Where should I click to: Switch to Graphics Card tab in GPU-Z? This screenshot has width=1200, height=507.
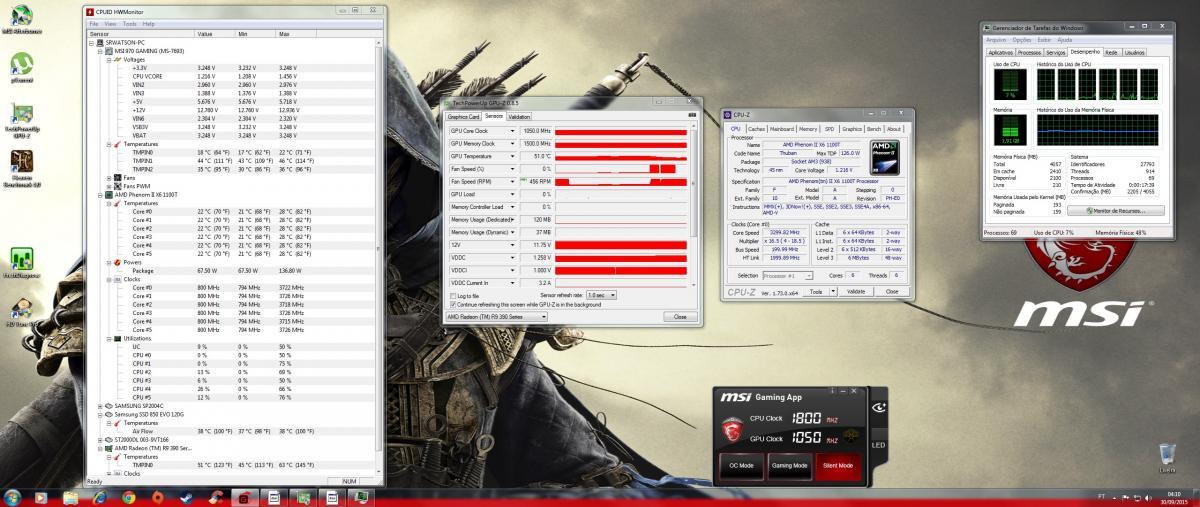464,117
